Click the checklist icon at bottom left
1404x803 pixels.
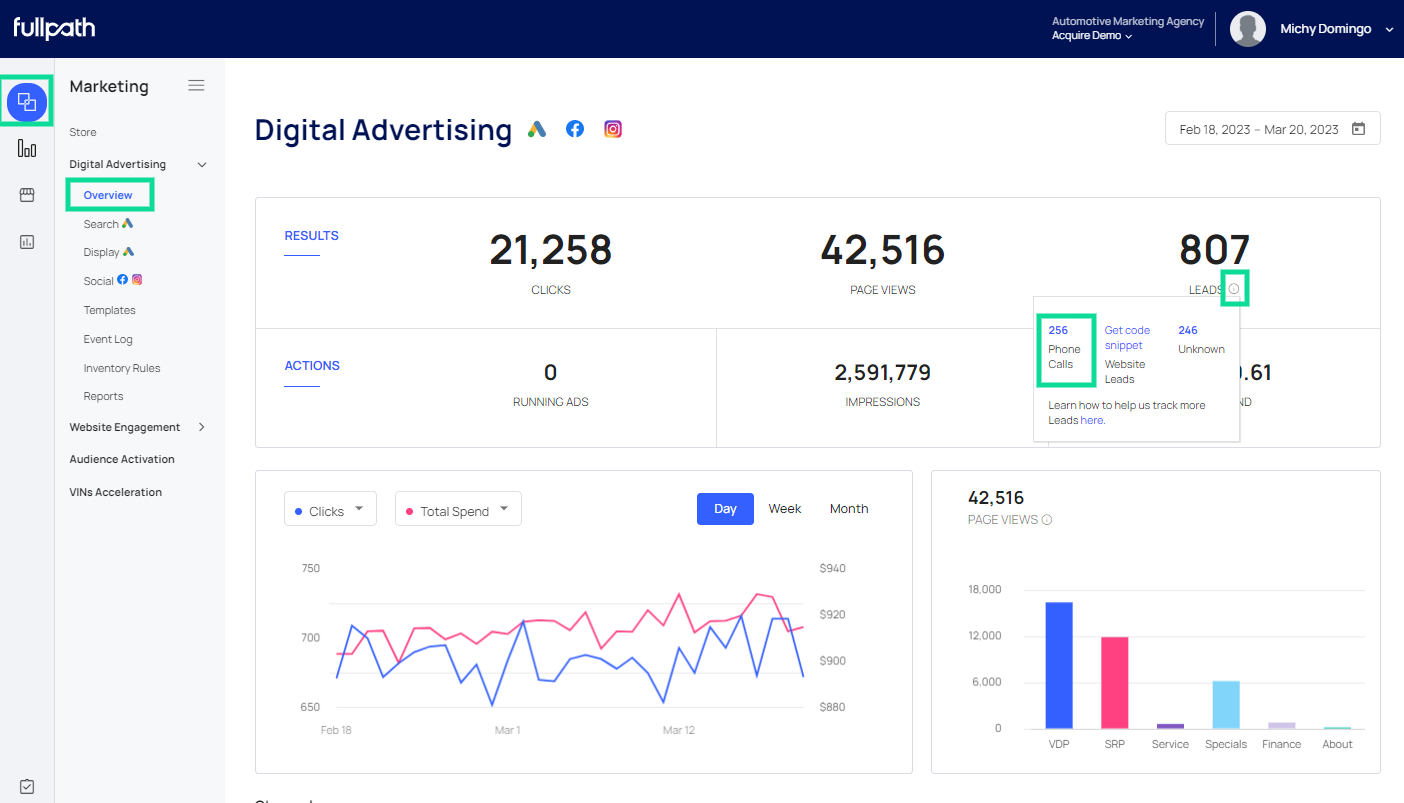point(27,786)
